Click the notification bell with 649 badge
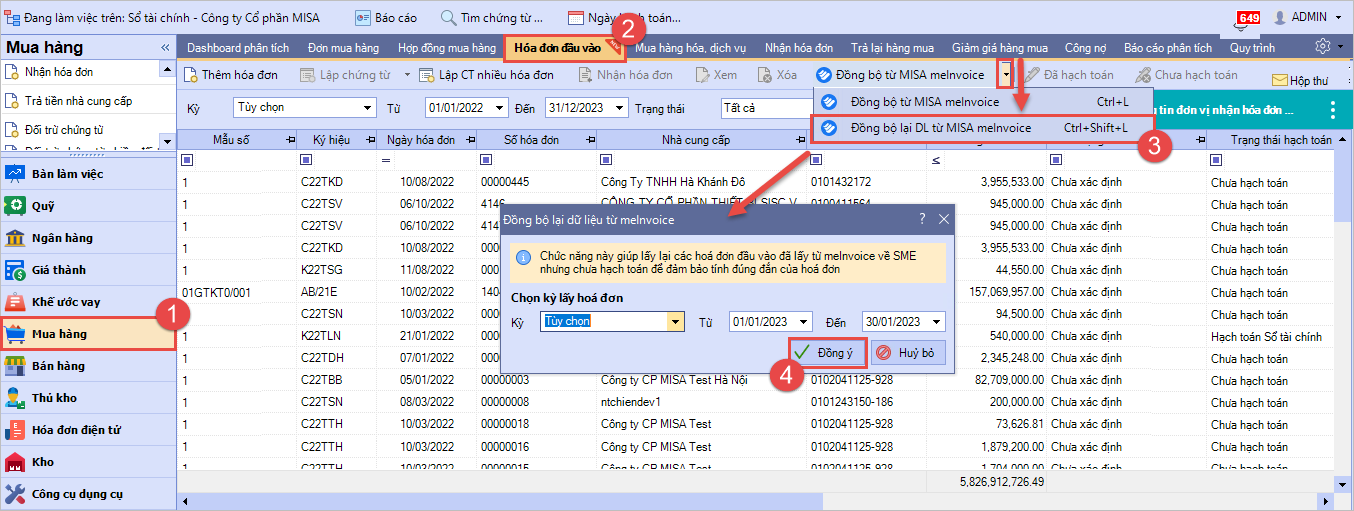This screenshot has width=1354, height=511. pyautogui.click(x=1247, y=20)
